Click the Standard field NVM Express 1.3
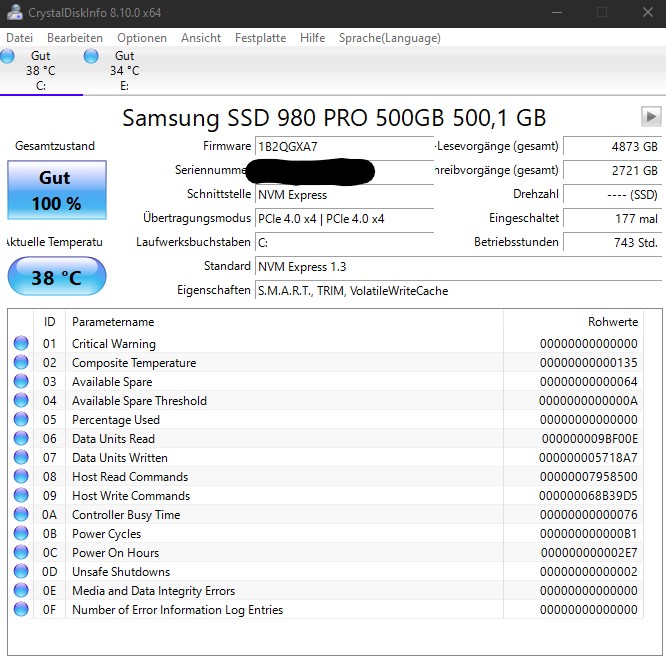Screen dimensions: 666x658 (458, 266)
